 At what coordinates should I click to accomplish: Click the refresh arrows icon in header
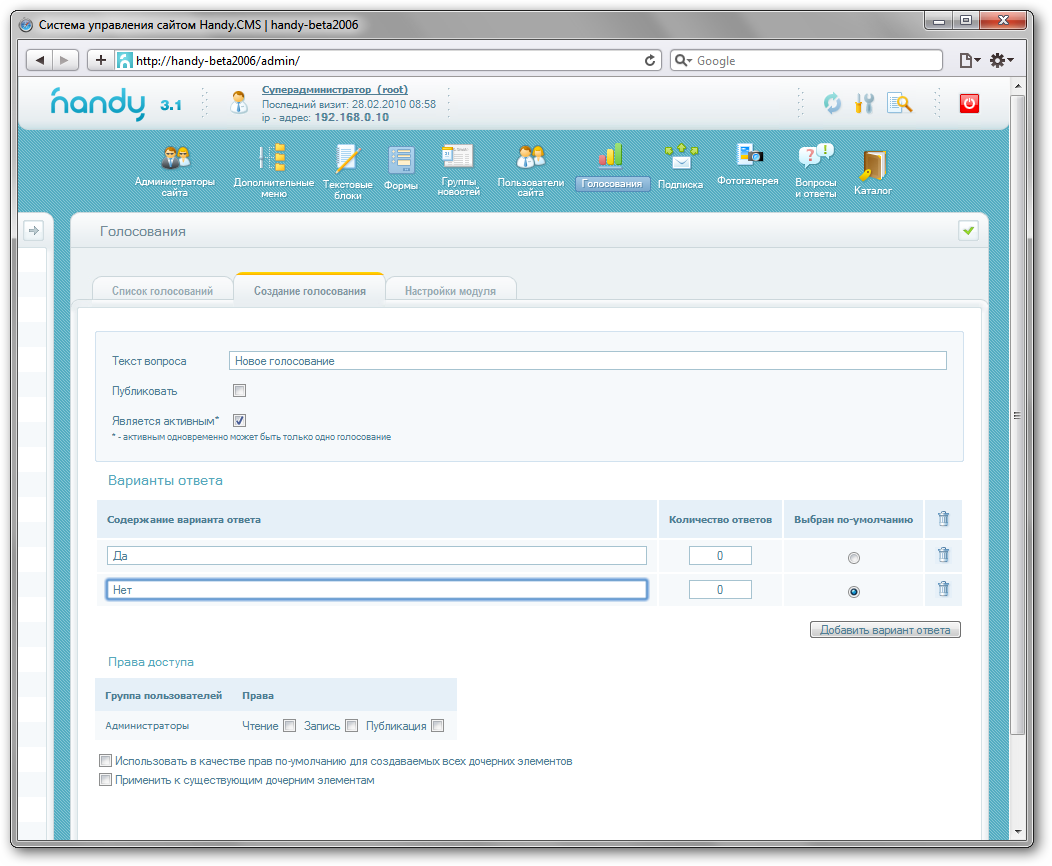832,102
